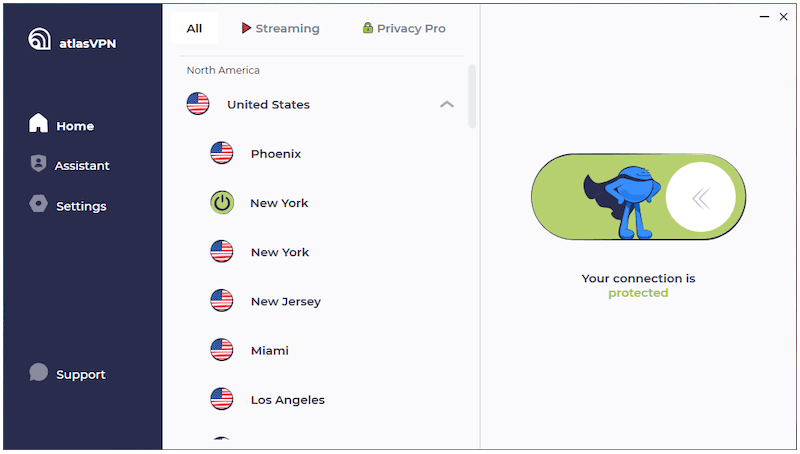Viewport: 800px width, 454px height.
Task: Open the Assistant shield icon
Action: (x=38, y=163)
